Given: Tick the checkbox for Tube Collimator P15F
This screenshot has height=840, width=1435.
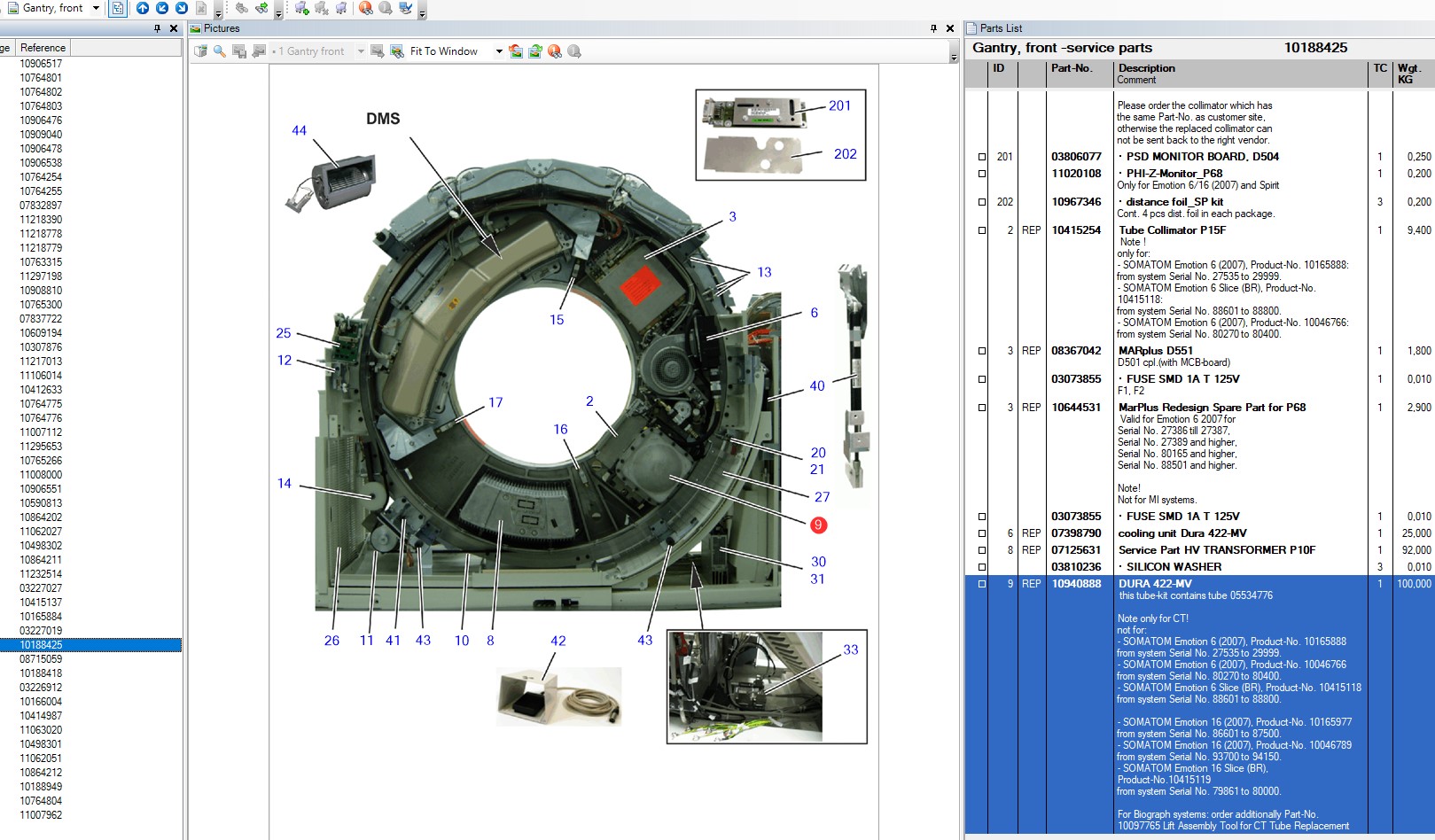Looking at the screenshot, I should tap(981, 230).
